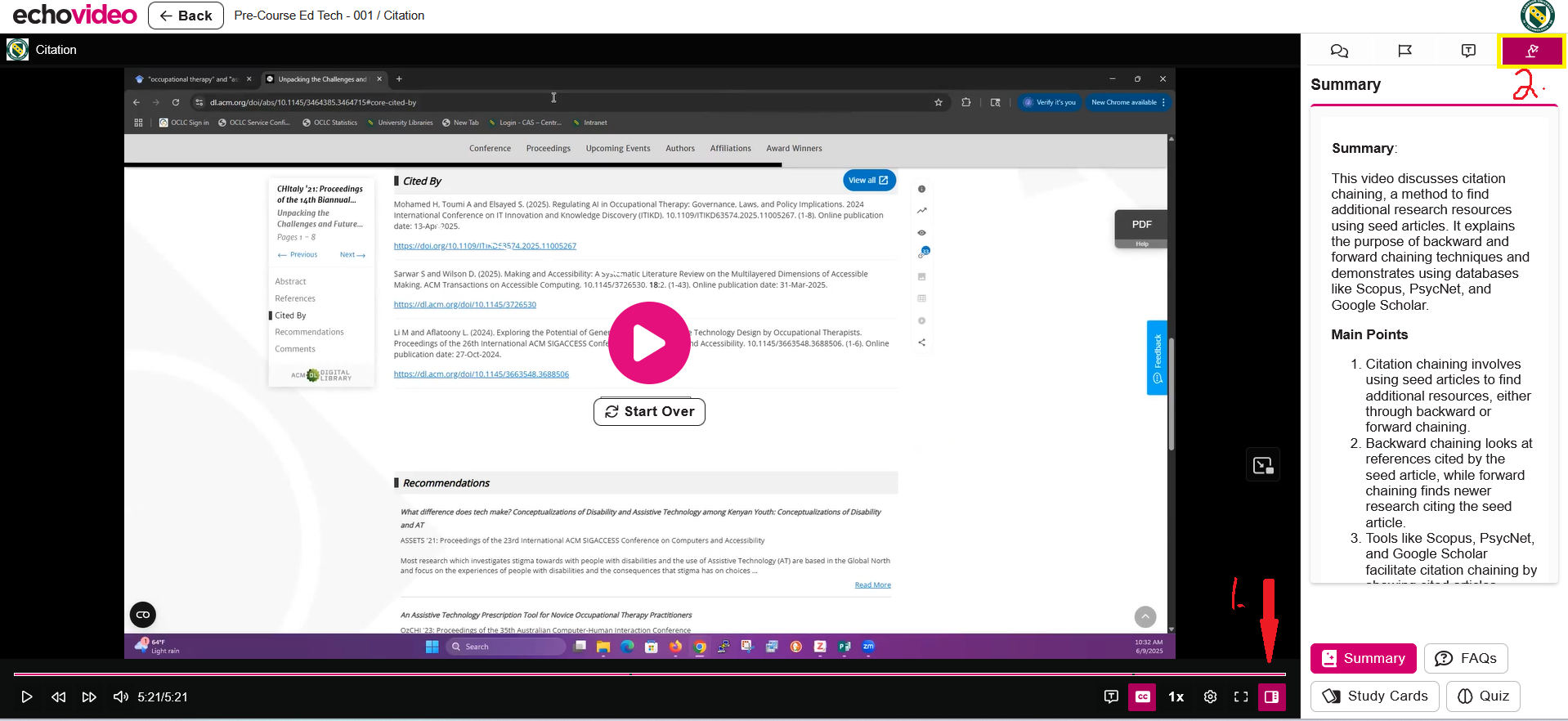1568x721 pixels.
Task: Click the Unpacking the Challenges browser tab
Action: click(x=325, y=79)
